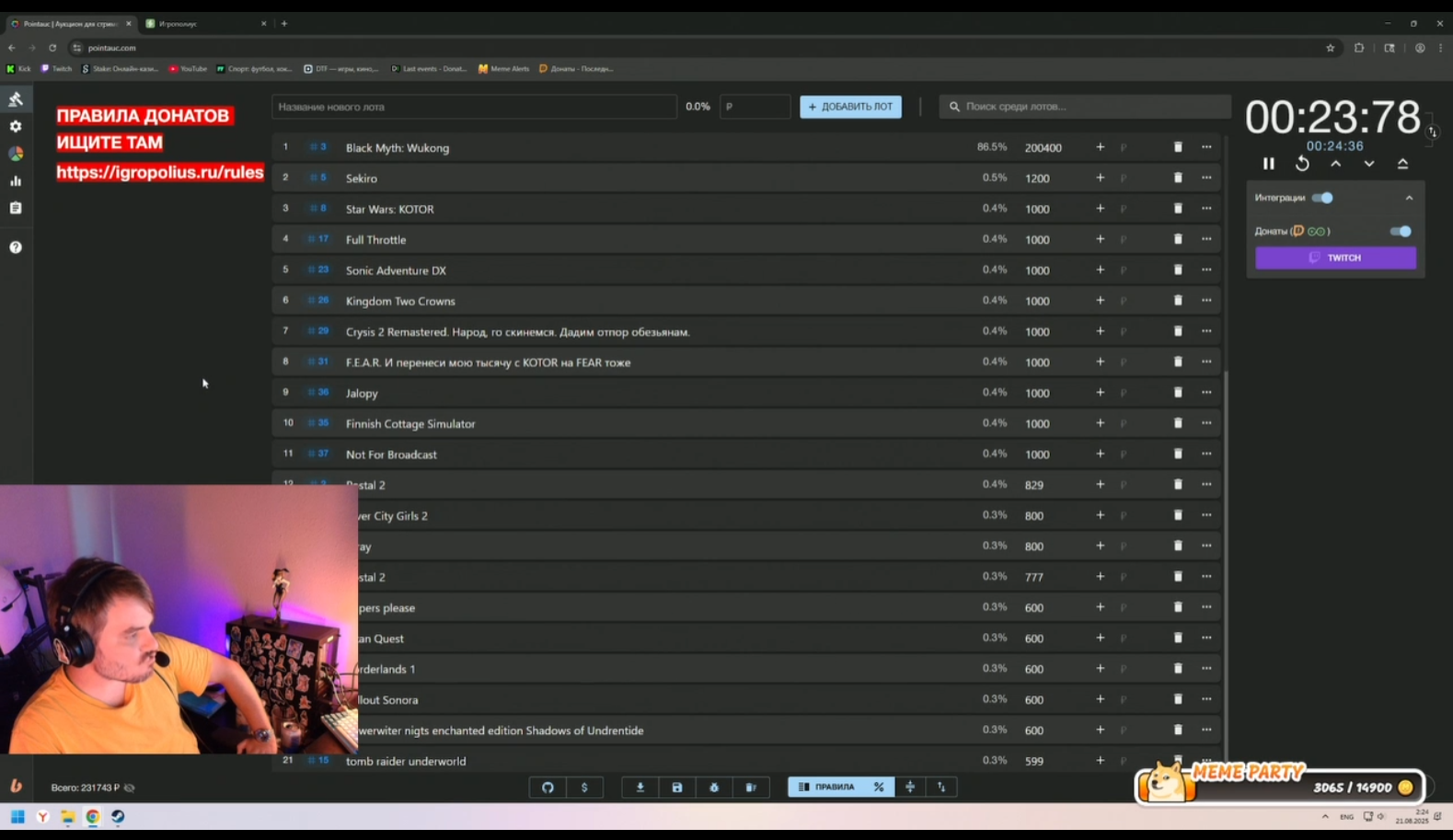This screenshot has width=1453, height=840.
Task: Click the dollar sign icon in bottom toolbar
Action: pos(584,788)
